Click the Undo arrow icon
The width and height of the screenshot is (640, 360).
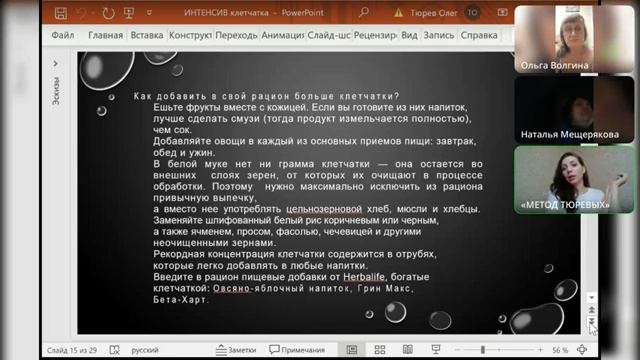(82, 13)
